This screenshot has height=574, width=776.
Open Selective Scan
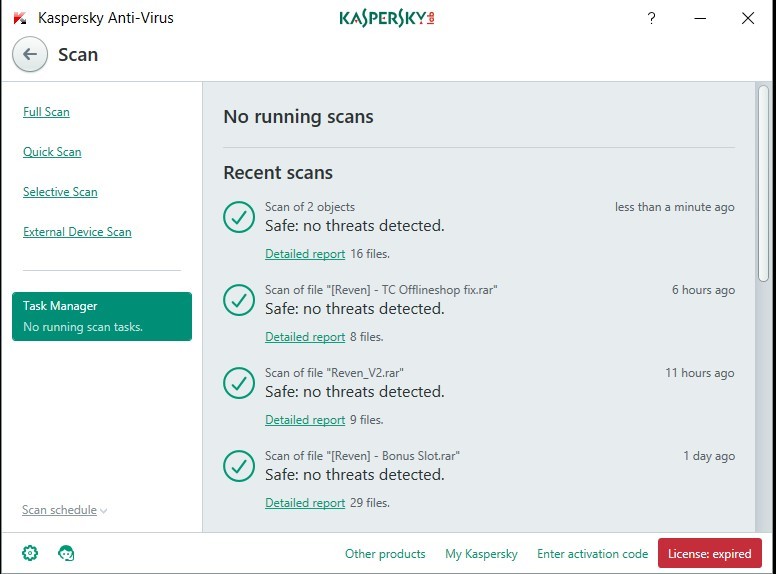(x=60, y=192)
